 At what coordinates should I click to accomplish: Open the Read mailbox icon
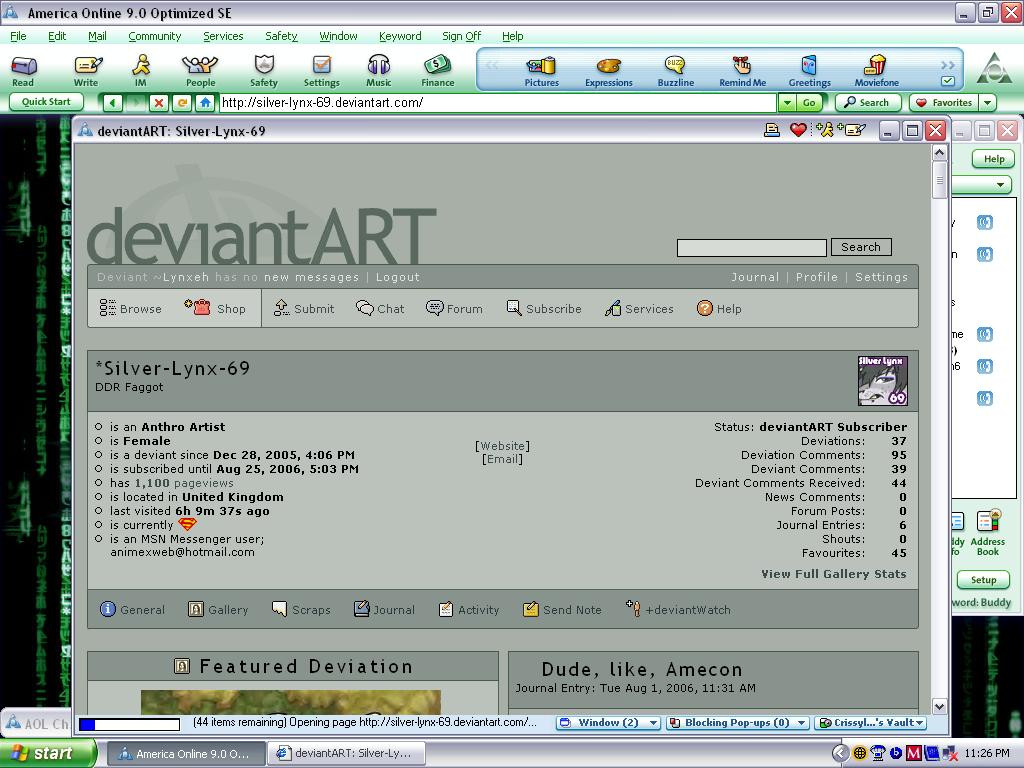click(24, 71)
